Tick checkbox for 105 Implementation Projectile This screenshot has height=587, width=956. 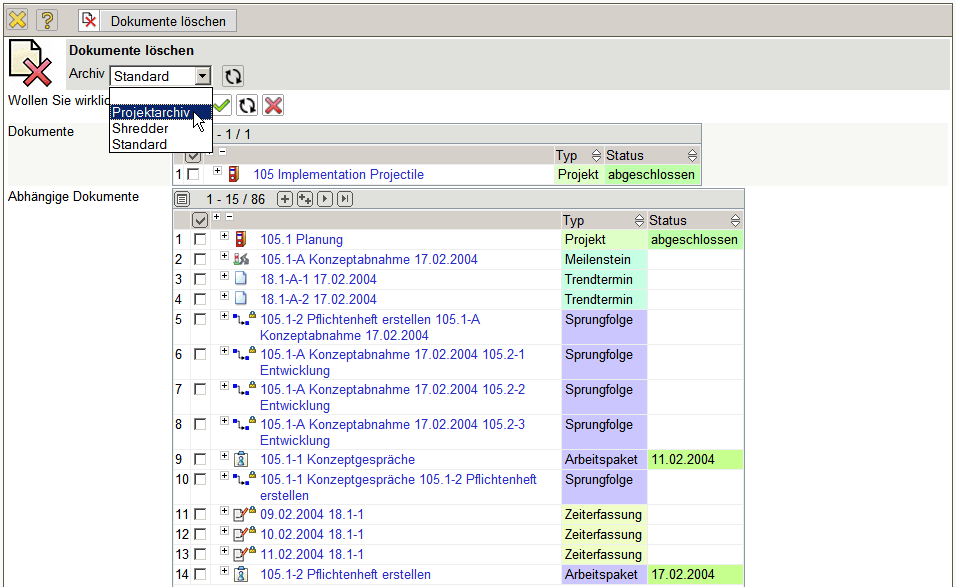click(x=193, y=174)
